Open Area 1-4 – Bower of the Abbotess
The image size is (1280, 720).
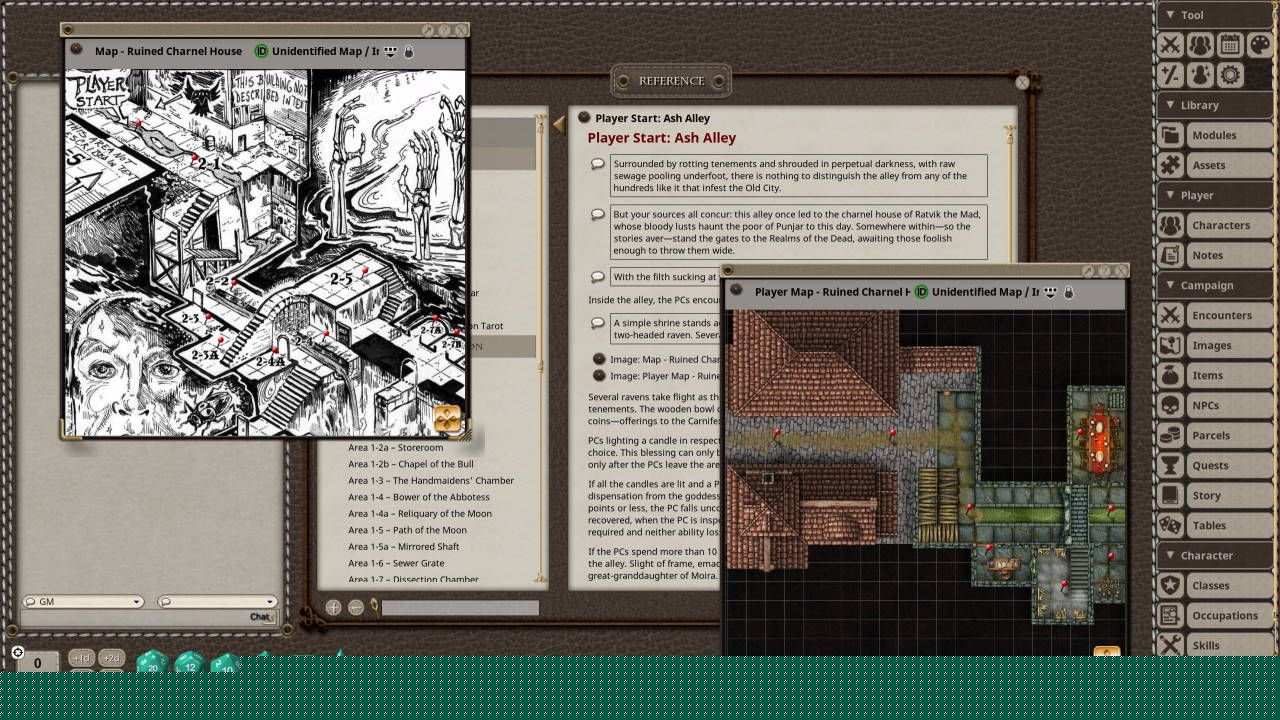(419, 497)
